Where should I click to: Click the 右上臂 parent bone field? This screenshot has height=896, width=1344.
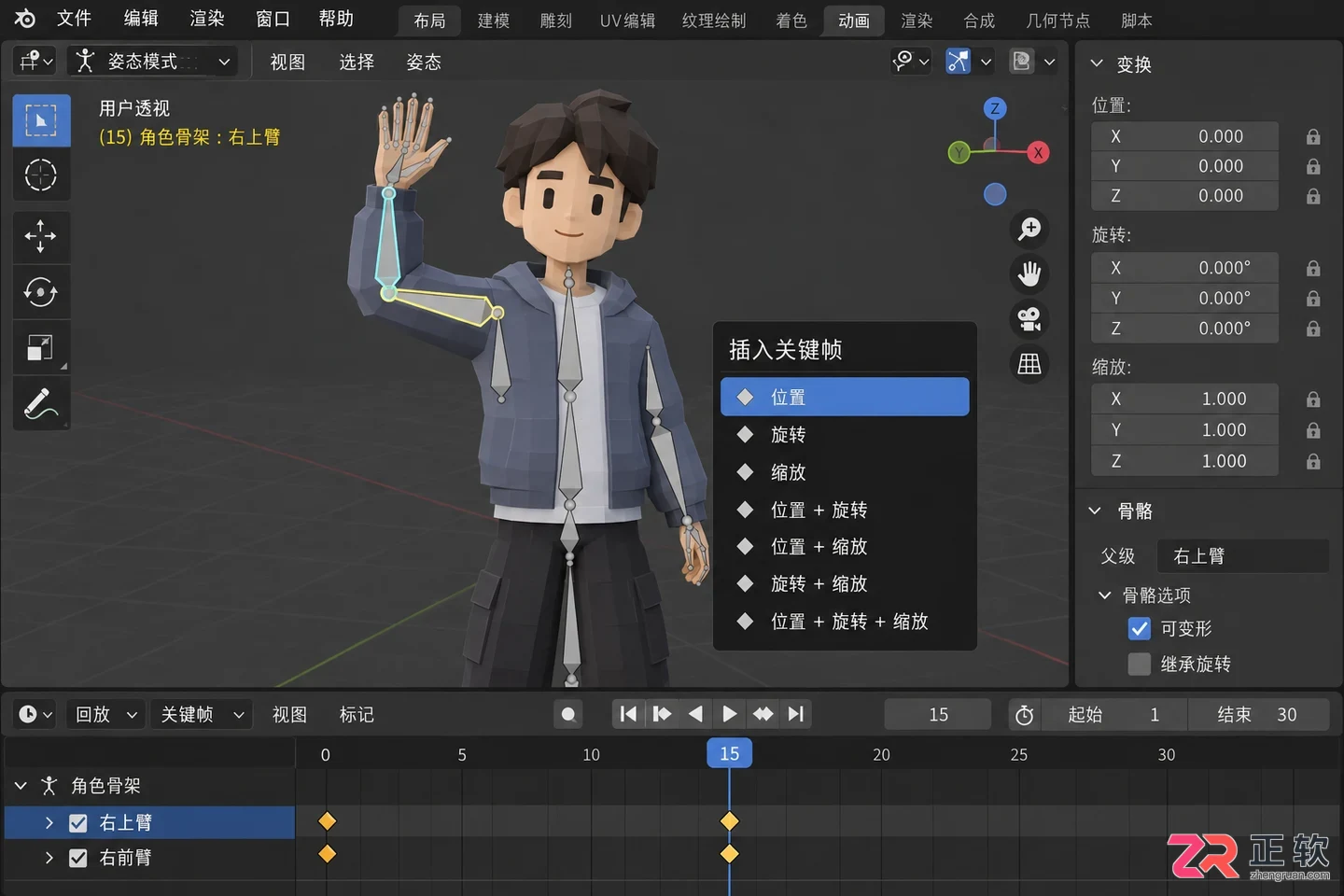click(1242, 556)
